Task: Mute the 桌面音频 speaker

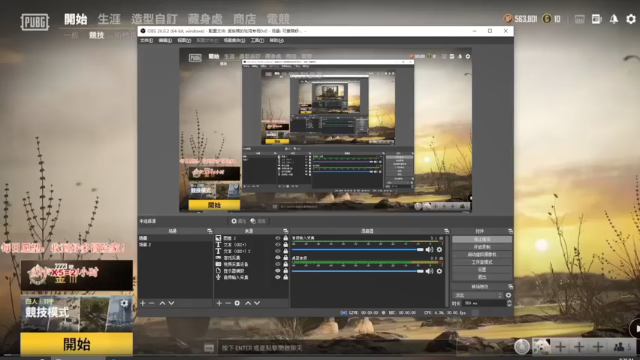Action: [429, 271]
